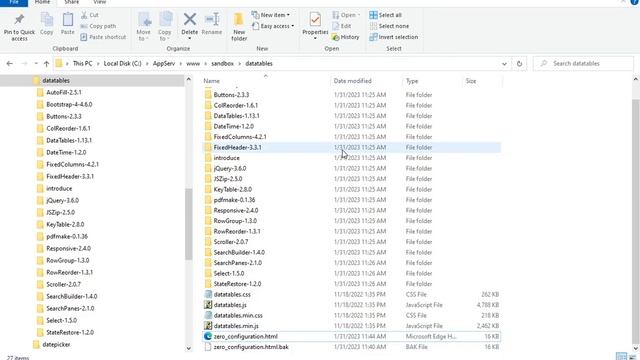Click the Copy to icon
The height and width of the screenshot is (360, 640).
pos(165,20)
